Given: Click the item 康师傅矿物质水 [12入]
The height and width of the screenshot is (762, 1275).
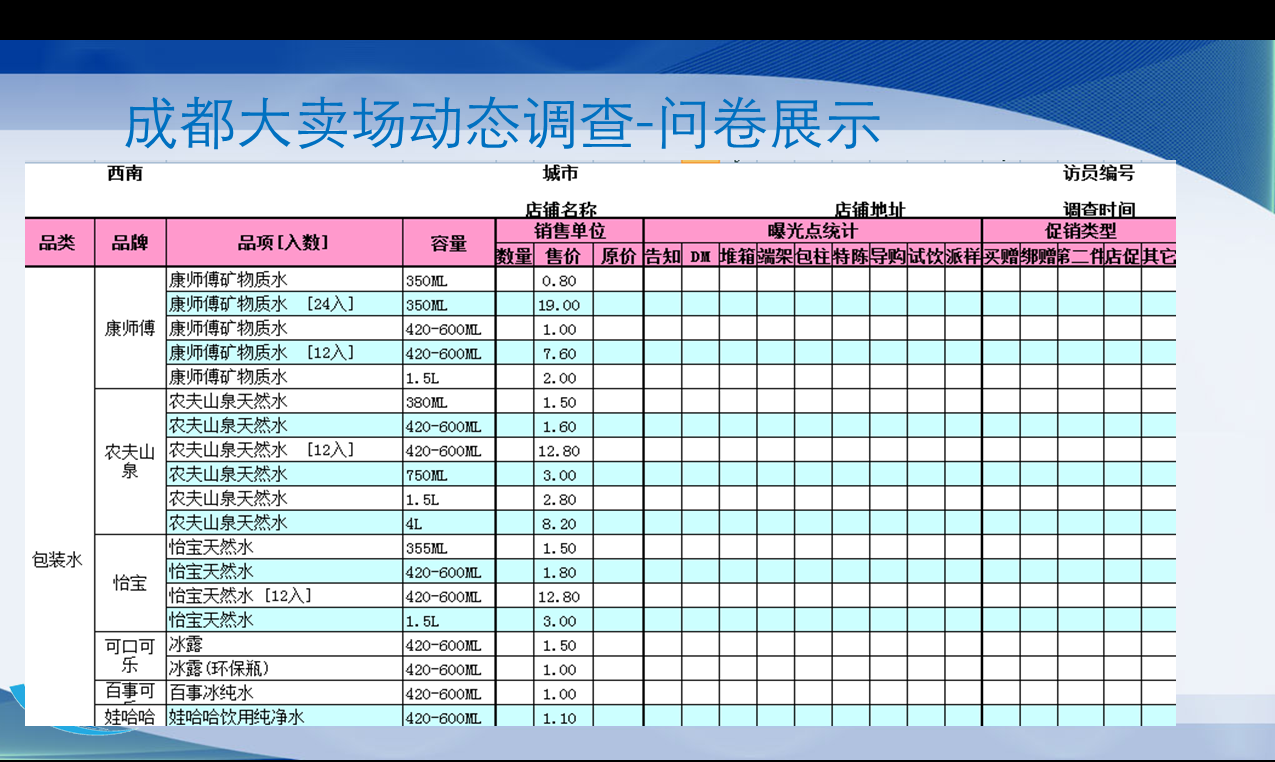Looking at the screenshot, I should click(x=284, y=352).
